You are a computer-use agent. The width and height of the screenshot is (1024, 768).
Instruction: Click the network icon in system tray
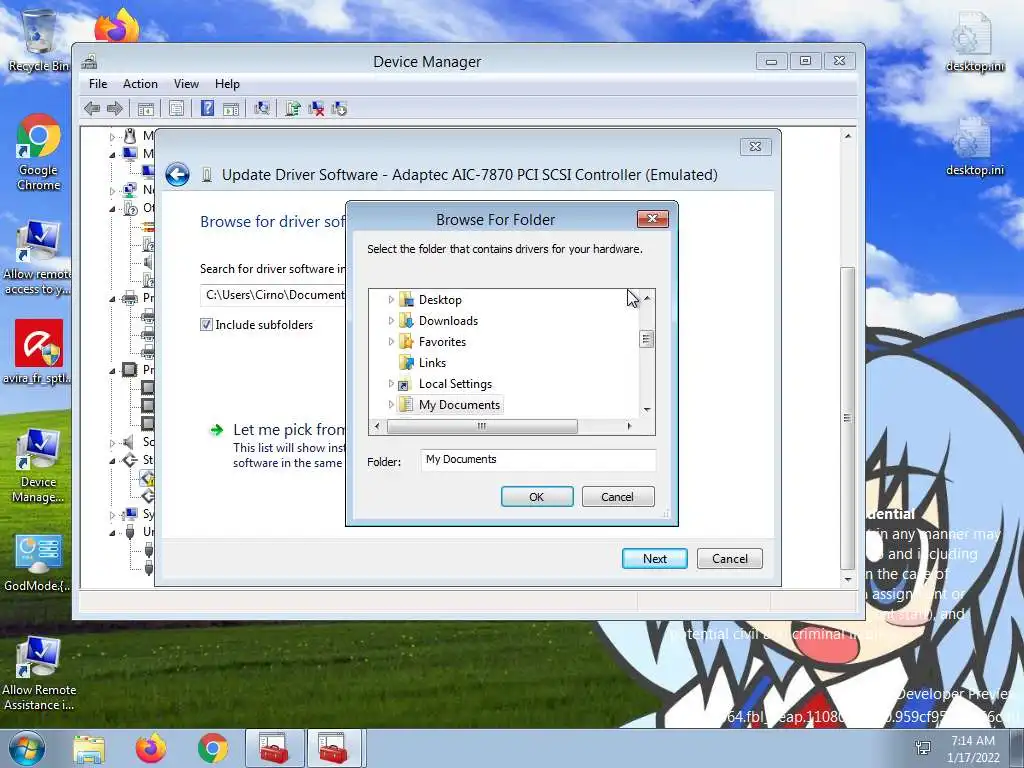click(923, 748)
